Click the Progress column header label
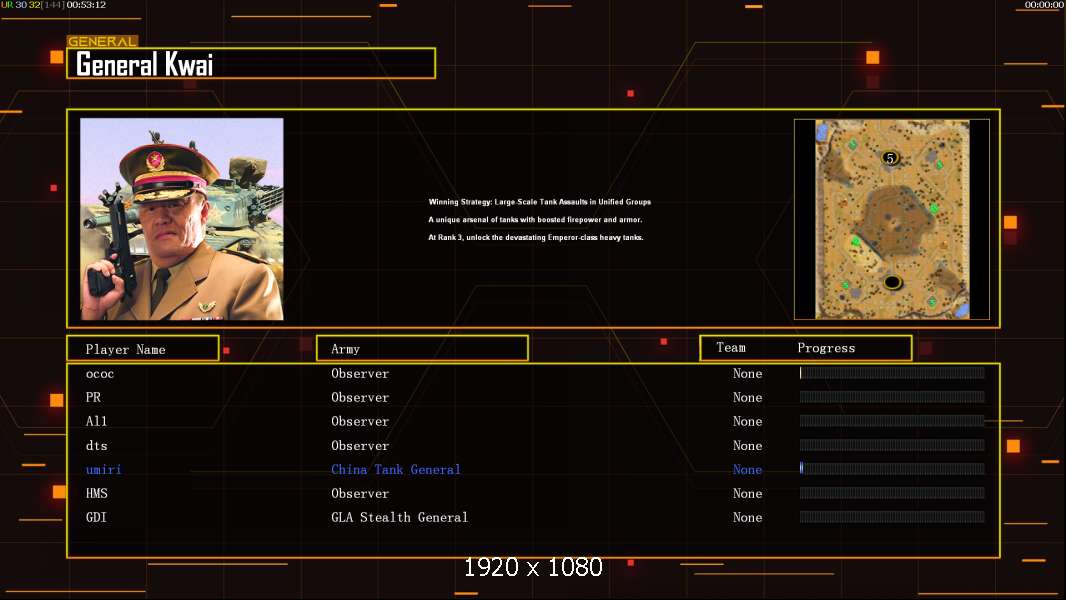The image size is (1066, 600). (826, 348)
